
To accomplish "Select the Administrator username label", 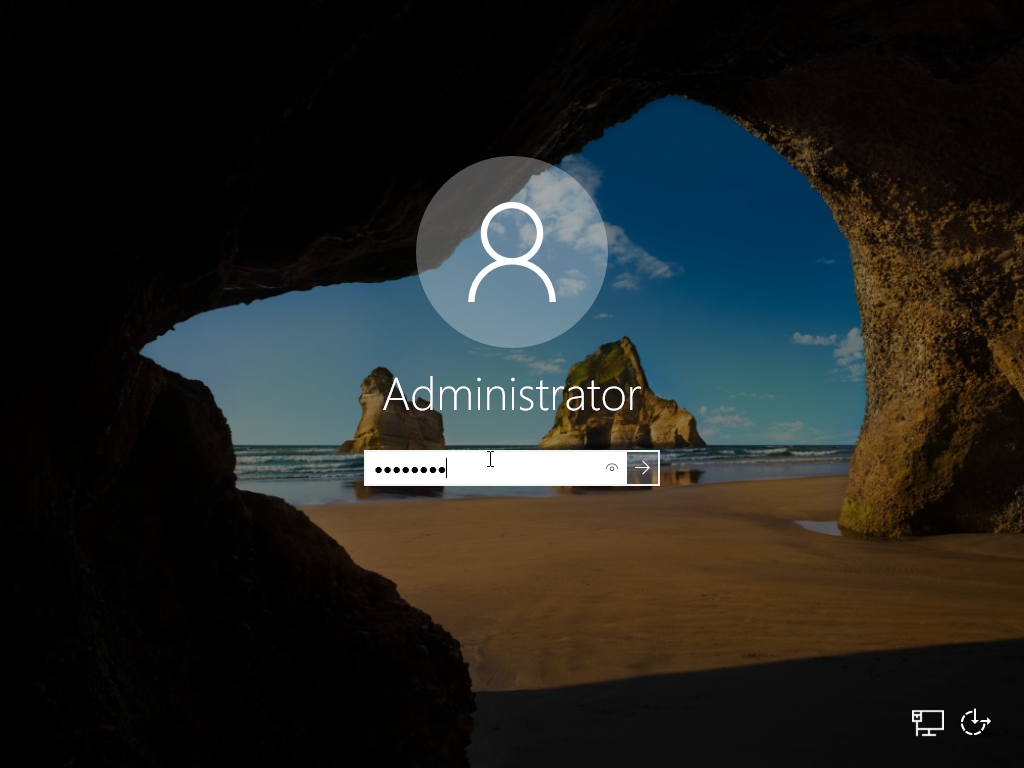I will point(511,393).
